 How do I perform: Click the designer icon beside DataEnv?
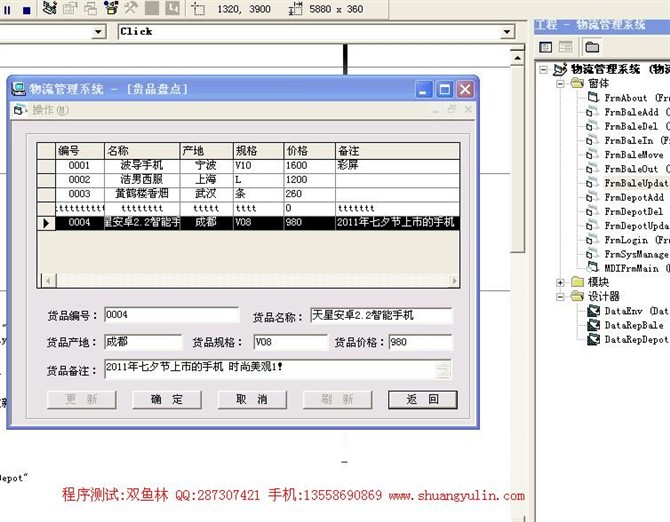coord(593,311)
